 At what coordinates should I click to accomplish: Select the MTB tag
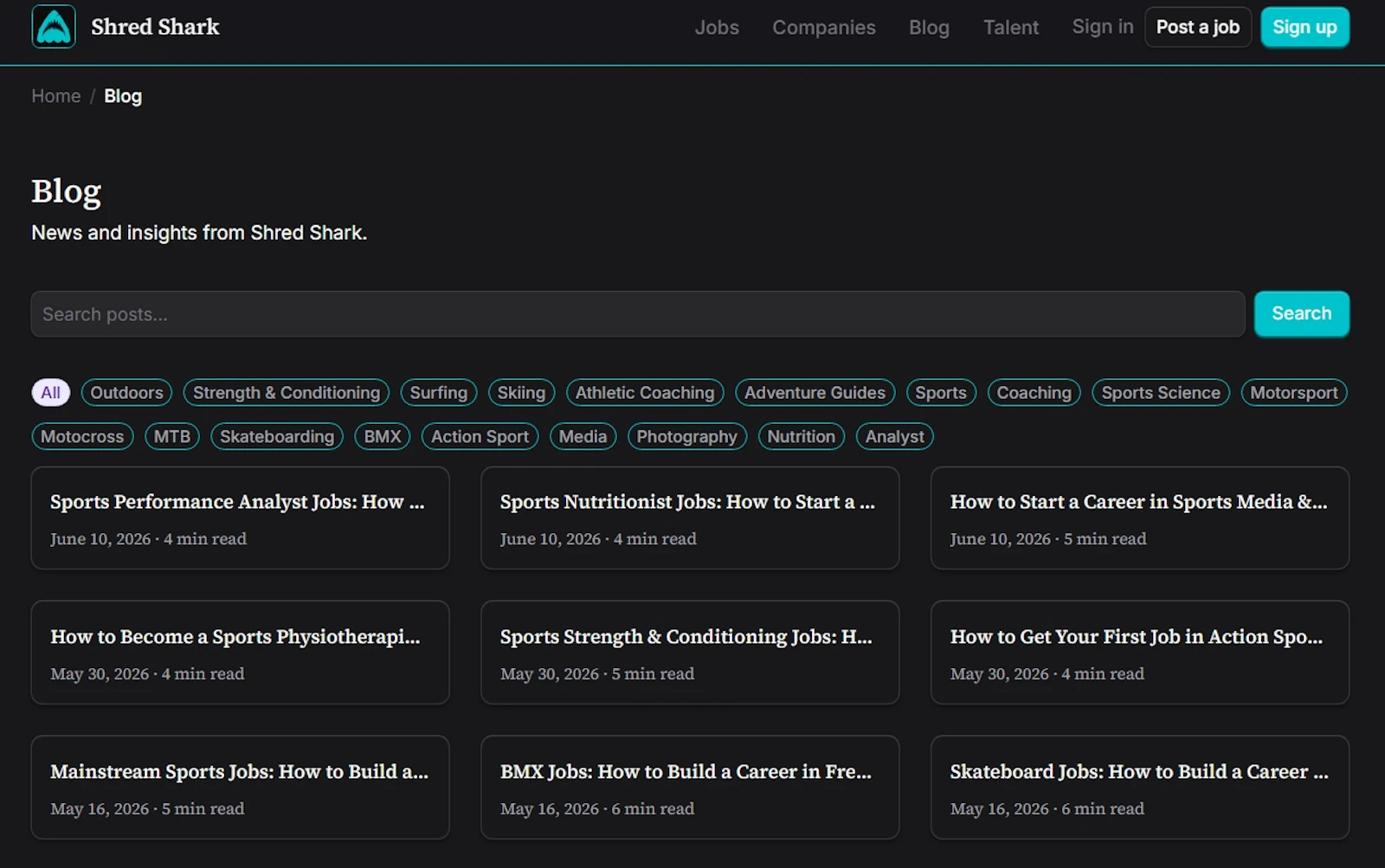172,437
